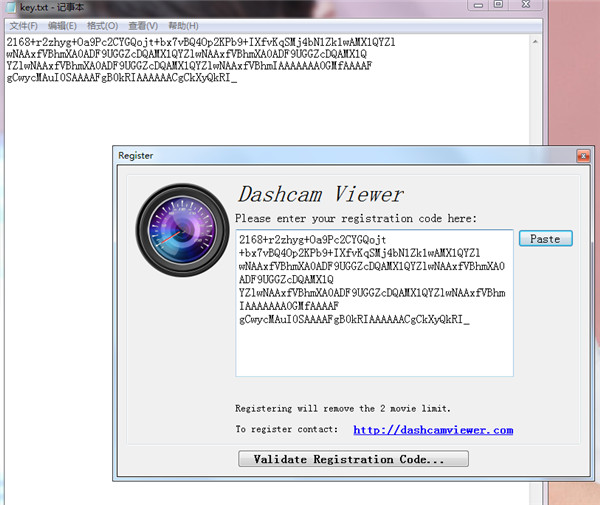Viewport: 600px width, 505px height.
Task: Maximize the key.txt Notepad window
Action: [498, 5]
